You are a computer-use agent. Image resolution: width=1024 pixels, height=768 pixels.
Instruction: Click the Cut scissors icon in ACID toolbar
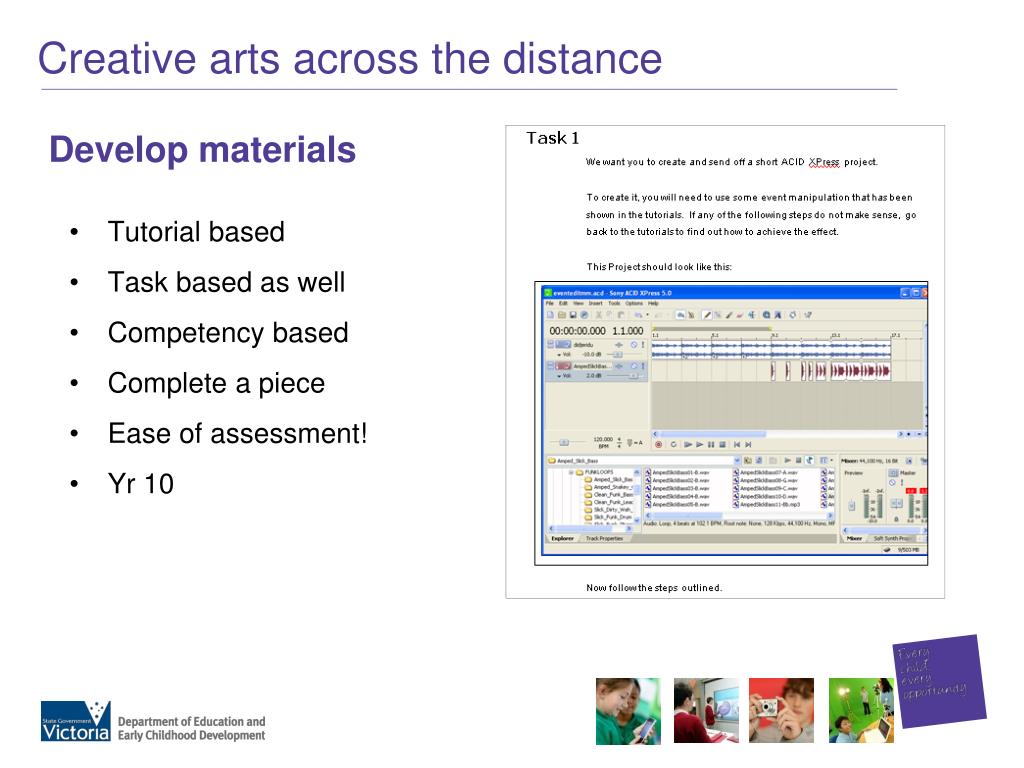pos(598,315)
